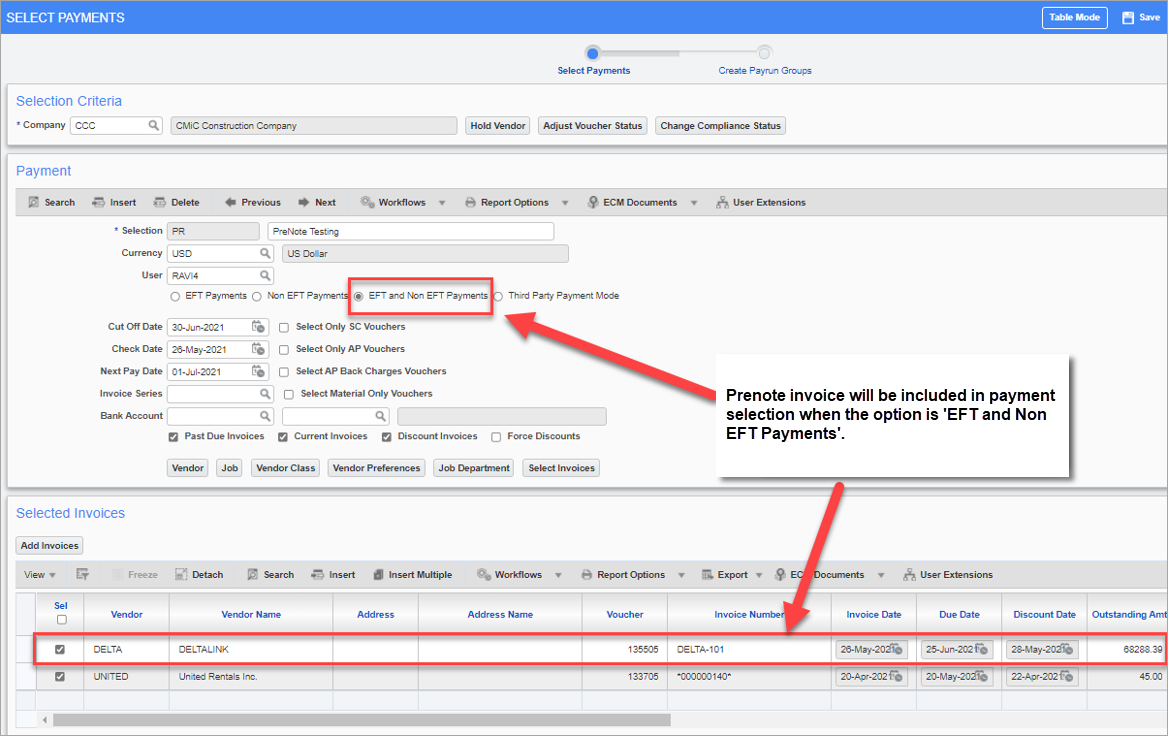The image size is (1168, 736).
Task: Click the Save disk icon
Action: [1128, 17]
